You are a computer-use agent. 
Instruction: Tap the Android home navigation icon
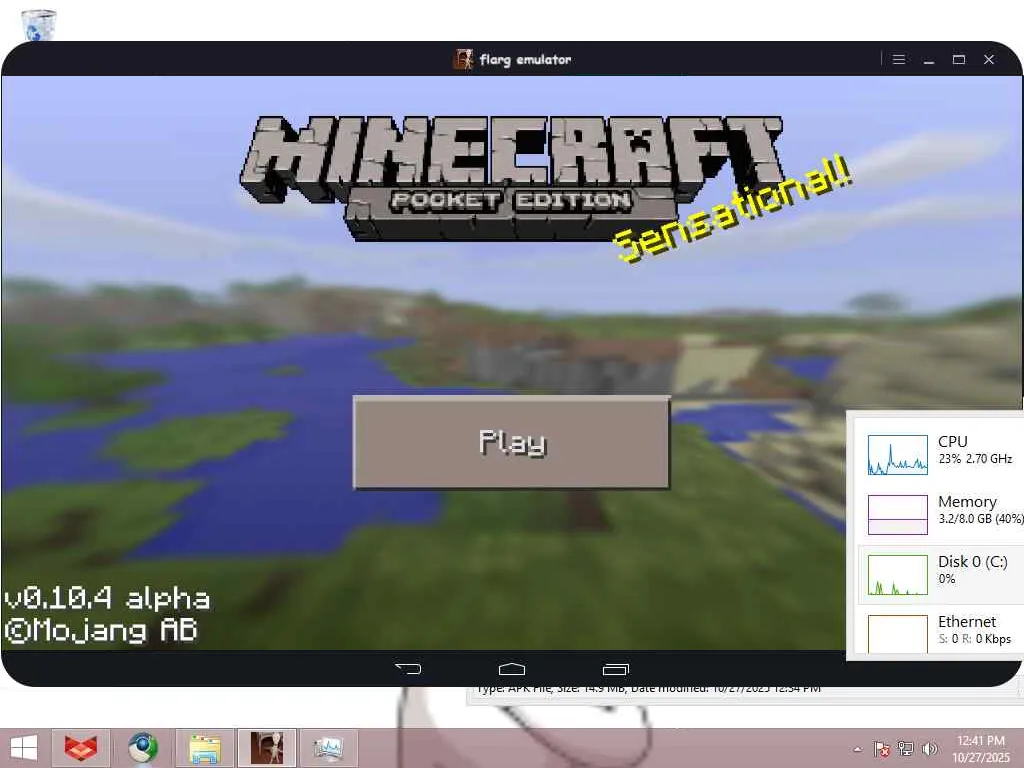click(x=511, y=668)
